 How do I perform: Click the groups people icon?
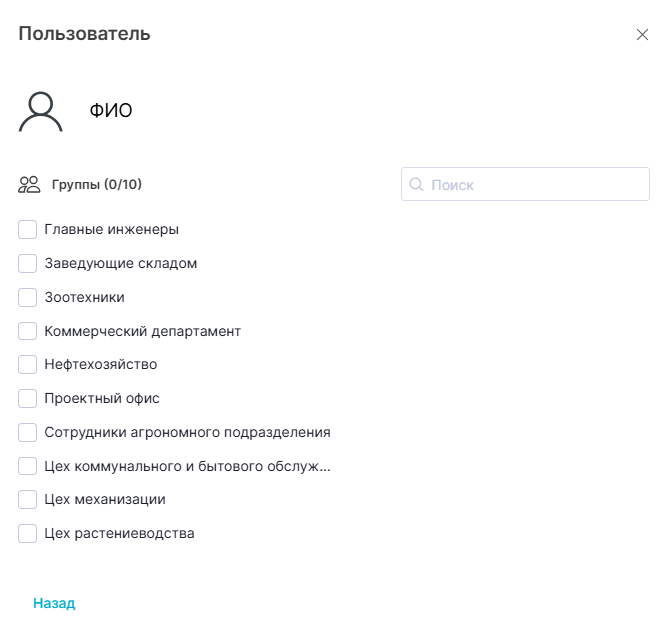(x=29, y=185)
